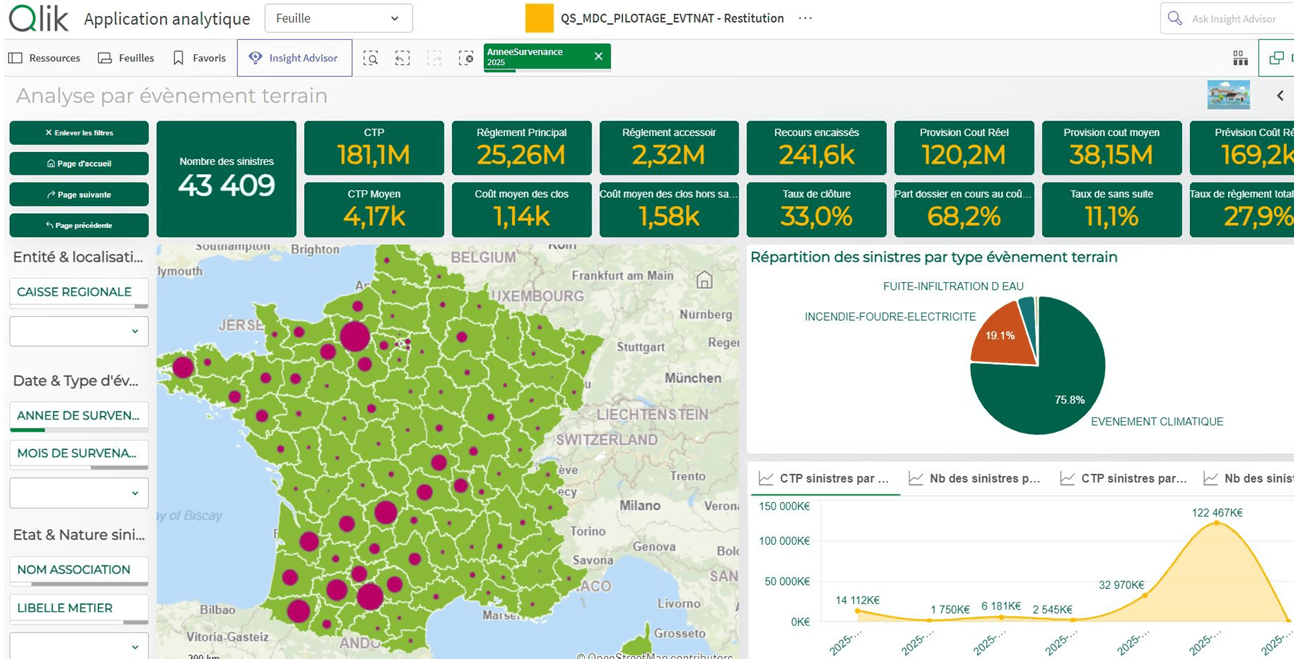Click the Enlever les filtres button

78,132
